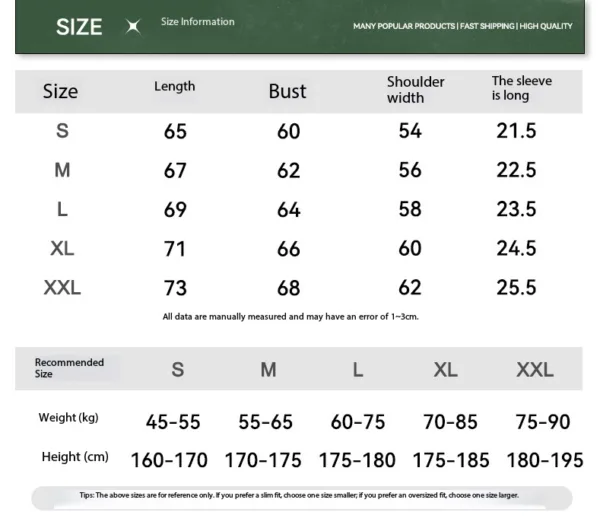Image resolution: width=600 pixels, height=525 pixels.
Task: Select the Bust column header
Action: click(x=287, y=91)
